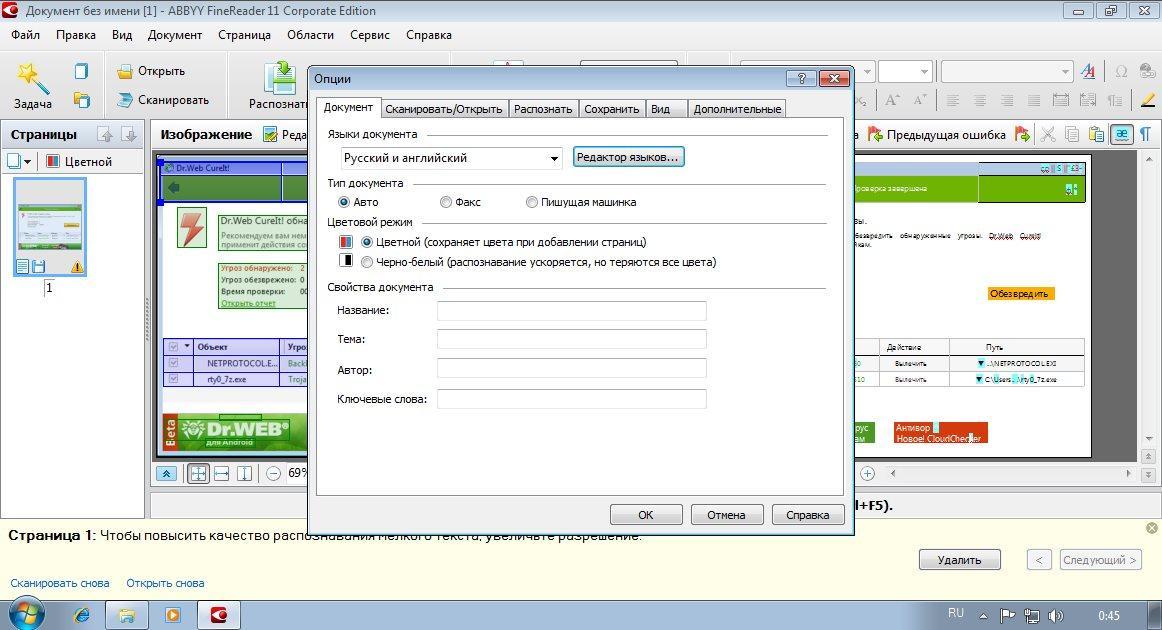This screenshot has height=630, width=1162.
Task: Close the yellow warning bar with its x
Action: click(1151, 528)
